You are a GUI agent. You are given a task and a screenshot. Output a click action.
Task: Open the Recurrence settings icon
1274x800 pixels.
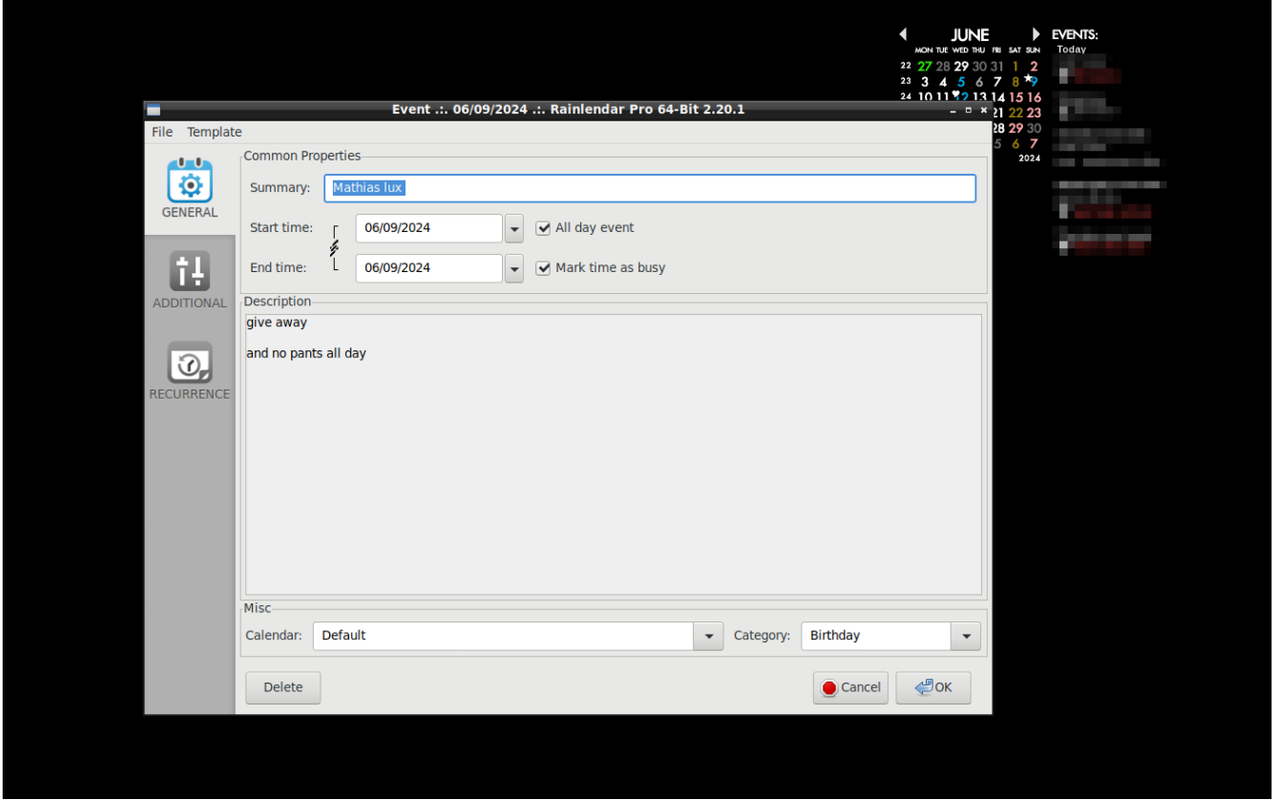click(189, 363)
